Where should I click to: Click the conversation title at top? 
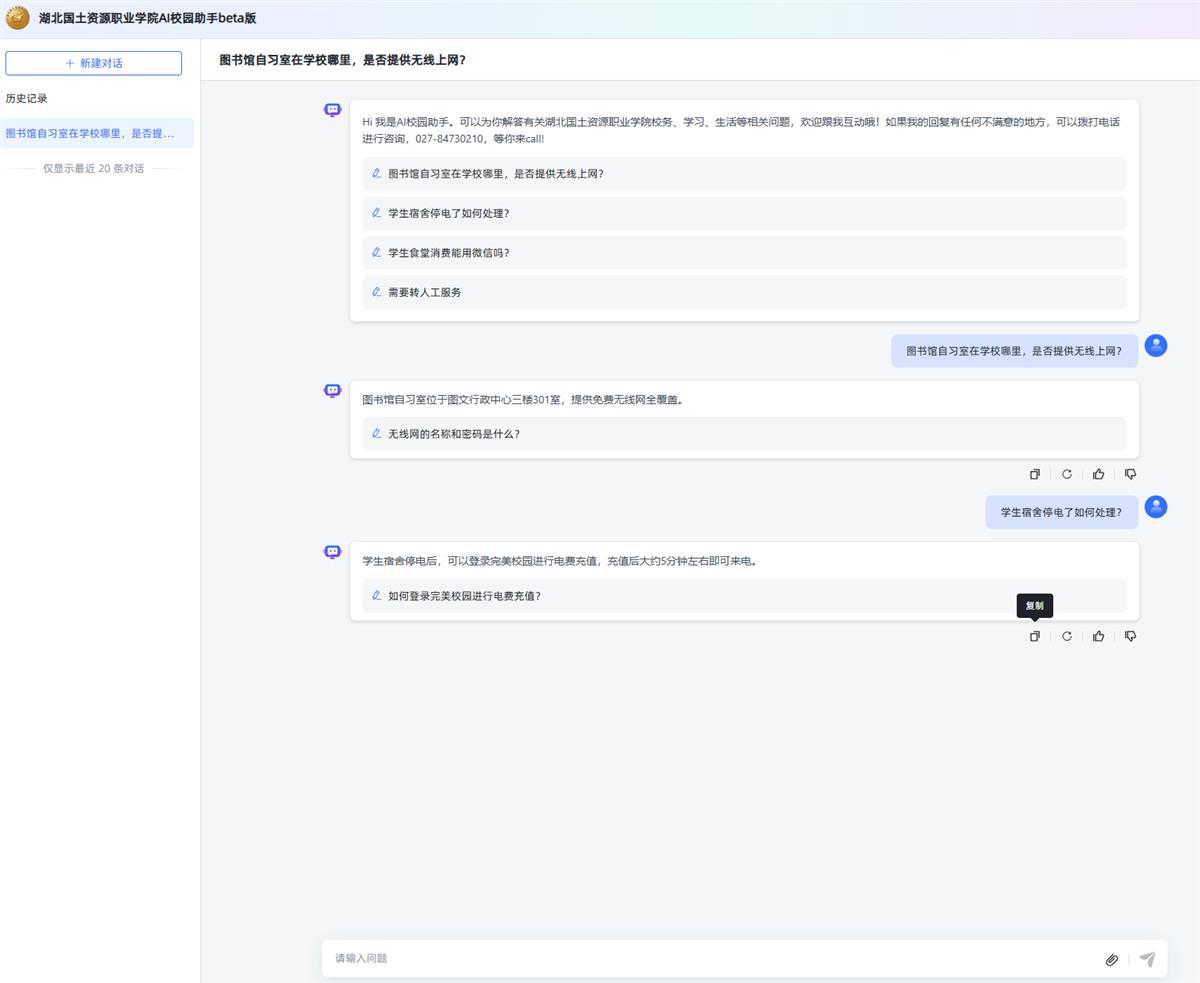343,60
